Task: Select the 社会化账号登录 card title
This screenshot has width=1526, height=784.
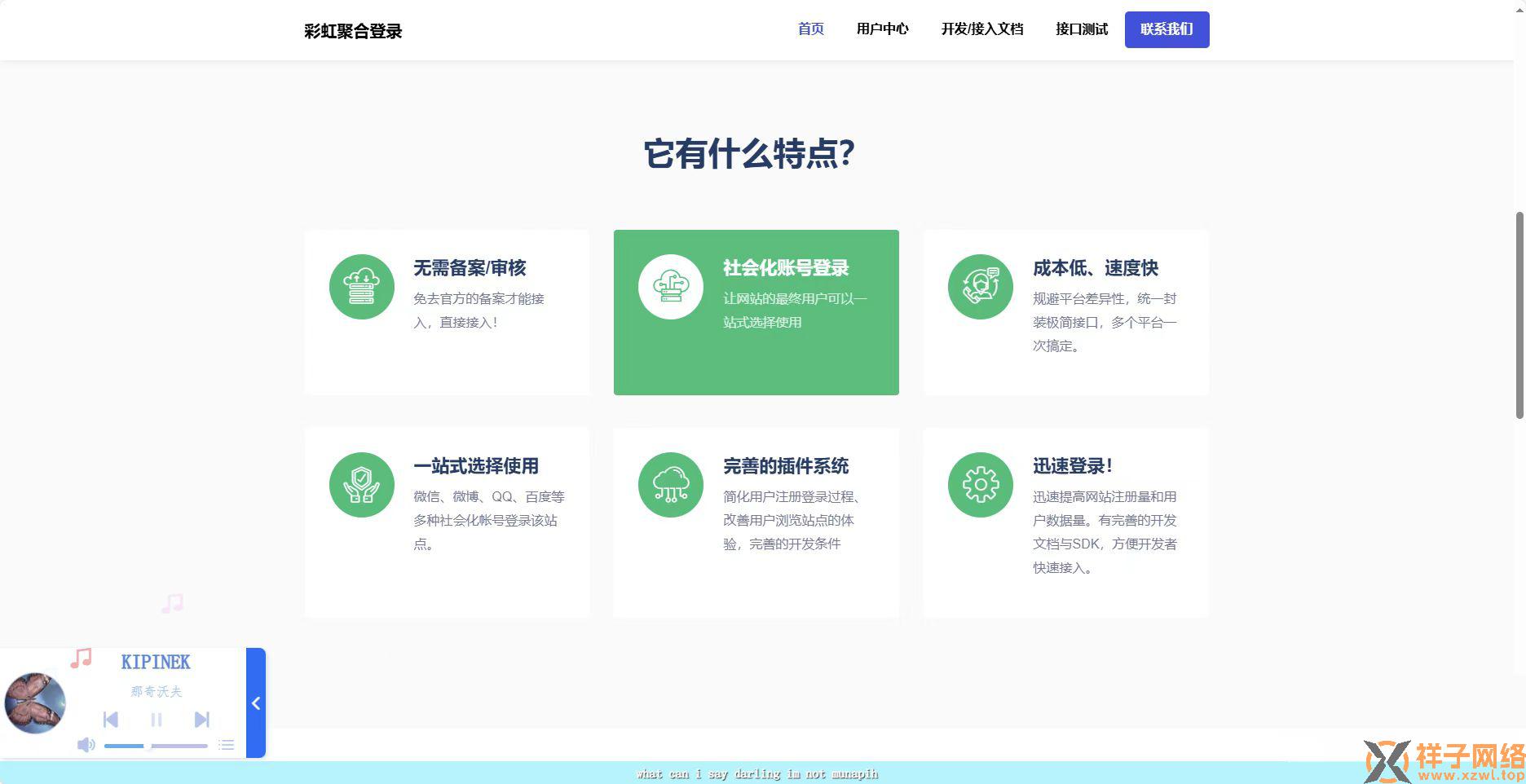Action: pos(786,268)
